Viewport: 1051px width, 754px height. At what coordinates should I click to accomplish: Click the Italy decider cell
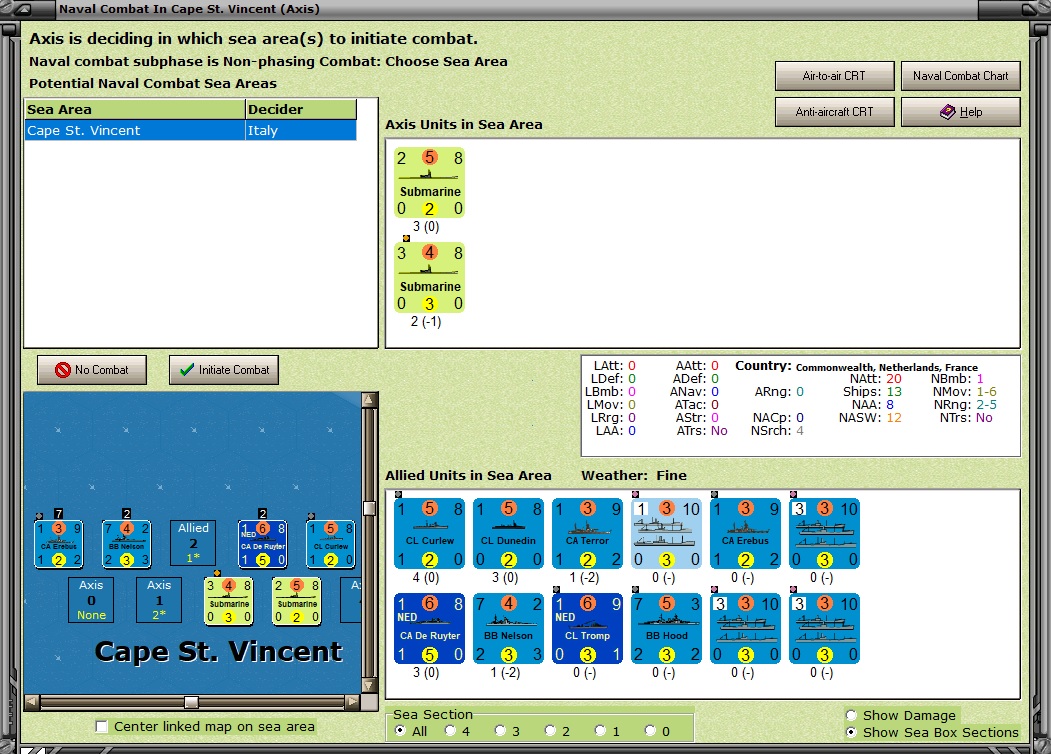click(301, 131)
